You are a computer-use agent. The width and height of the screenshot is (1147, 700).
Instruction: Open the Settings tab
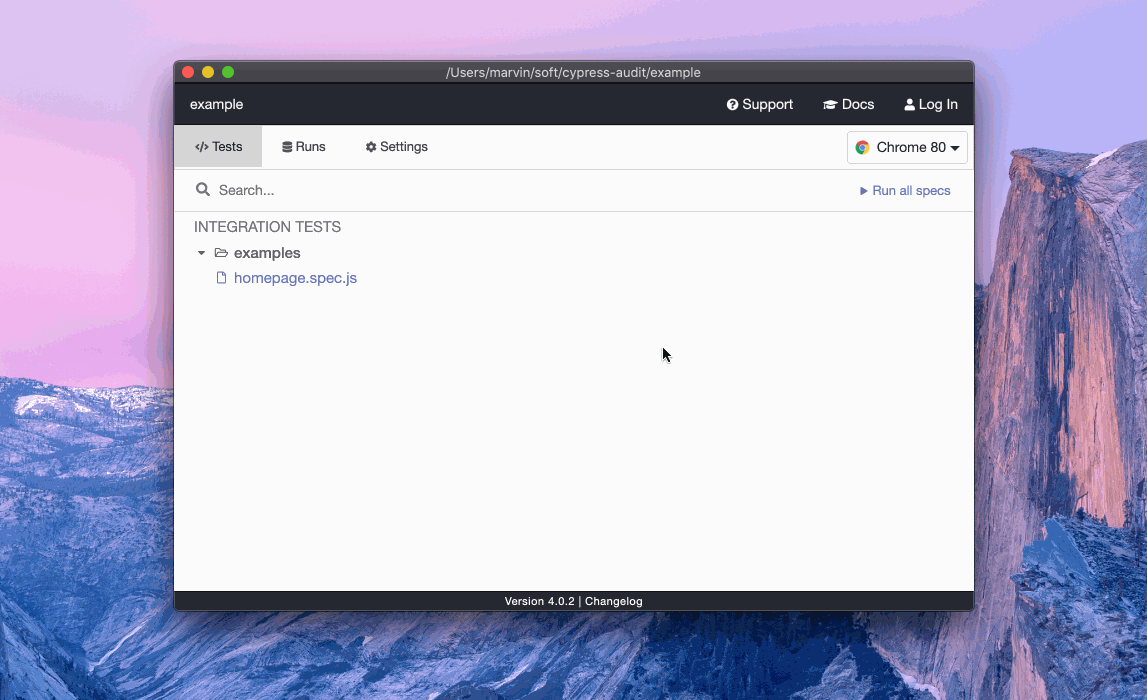pyautogui.click(x=396, y=147)
